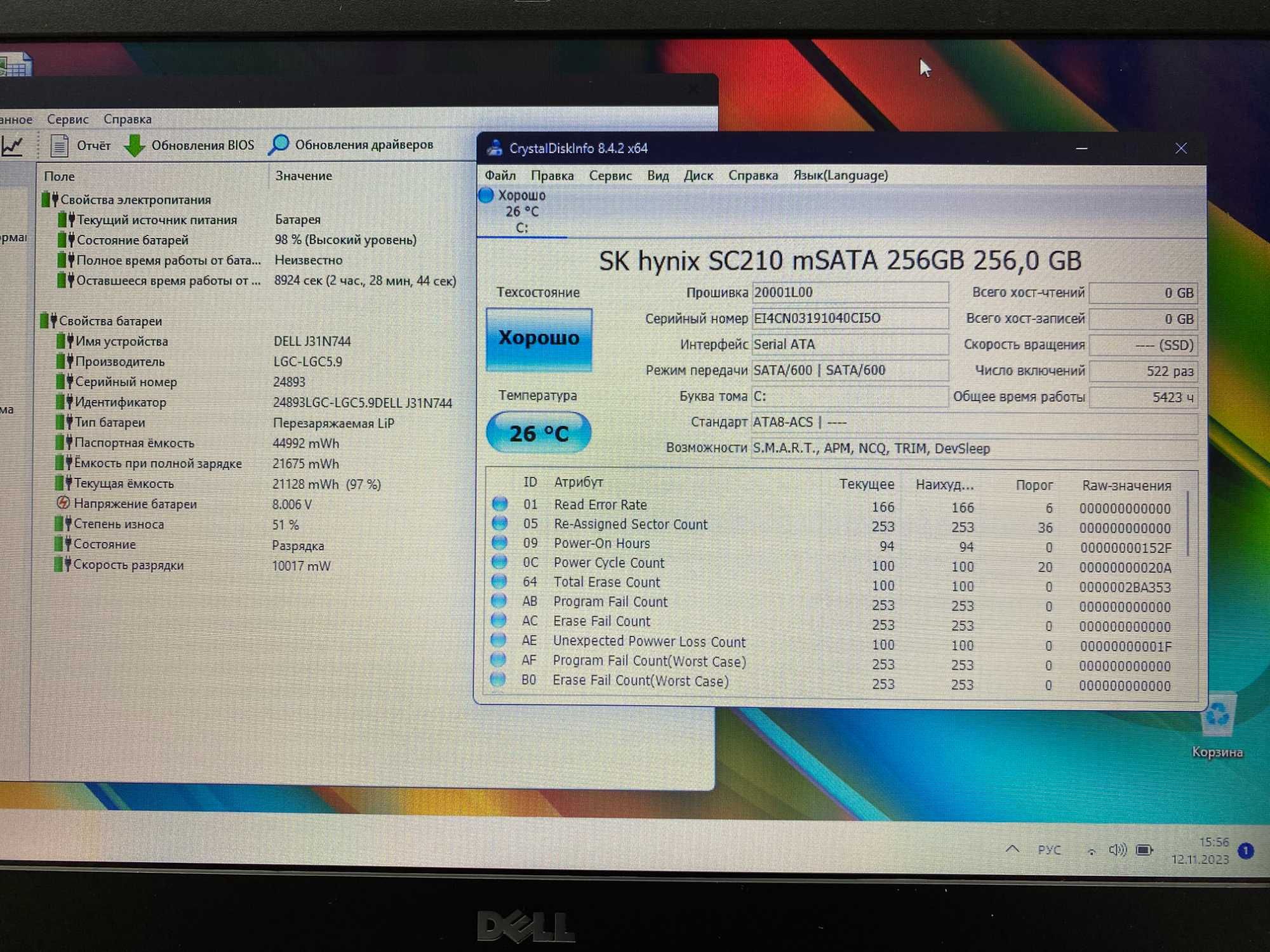Close the CrystalDiskInfo window
Image resolution: width=1270 pixels, height=952 pixels.
pos(1181,149)
